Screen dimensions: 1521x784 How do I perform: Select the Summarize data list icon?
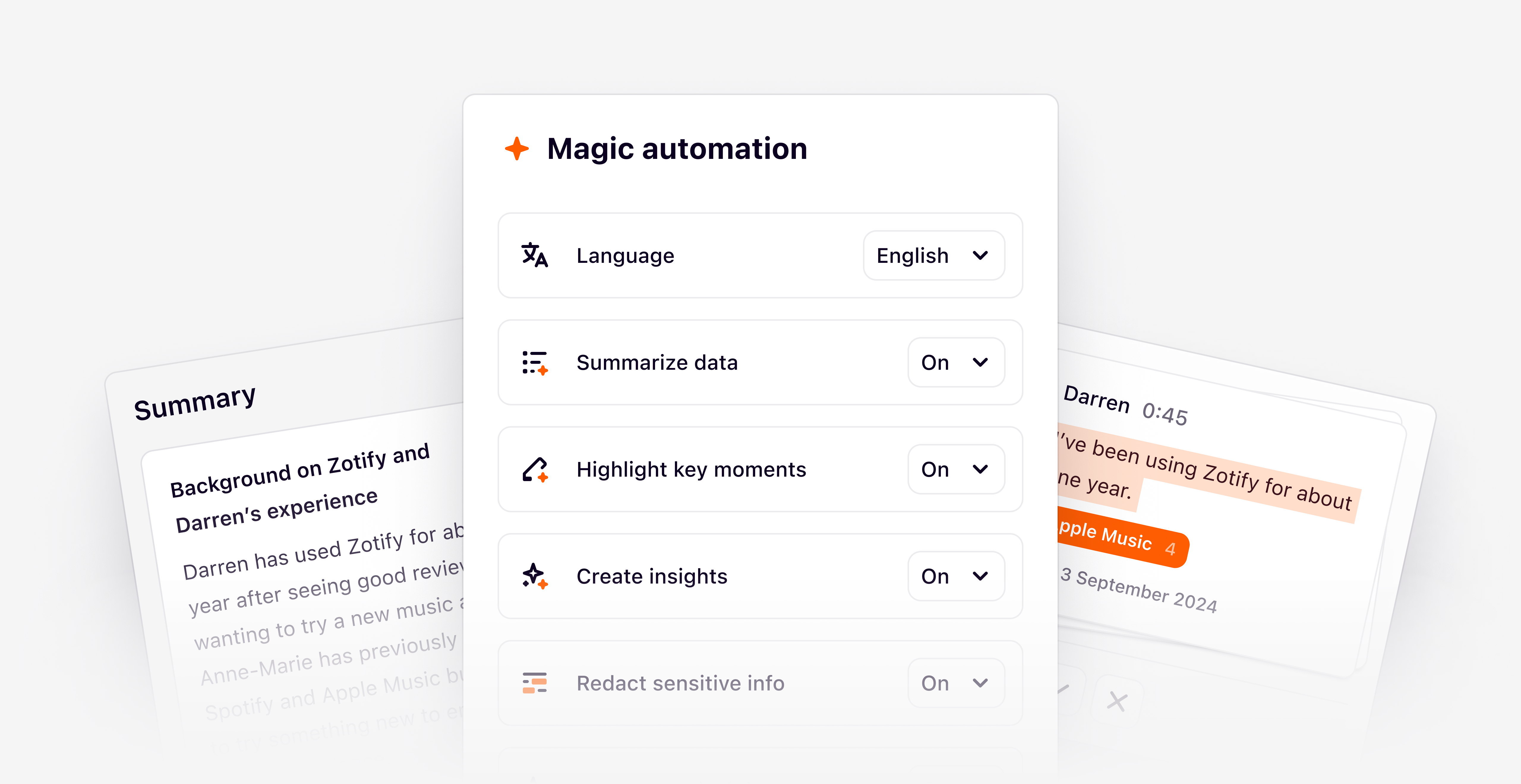(535, 363)
